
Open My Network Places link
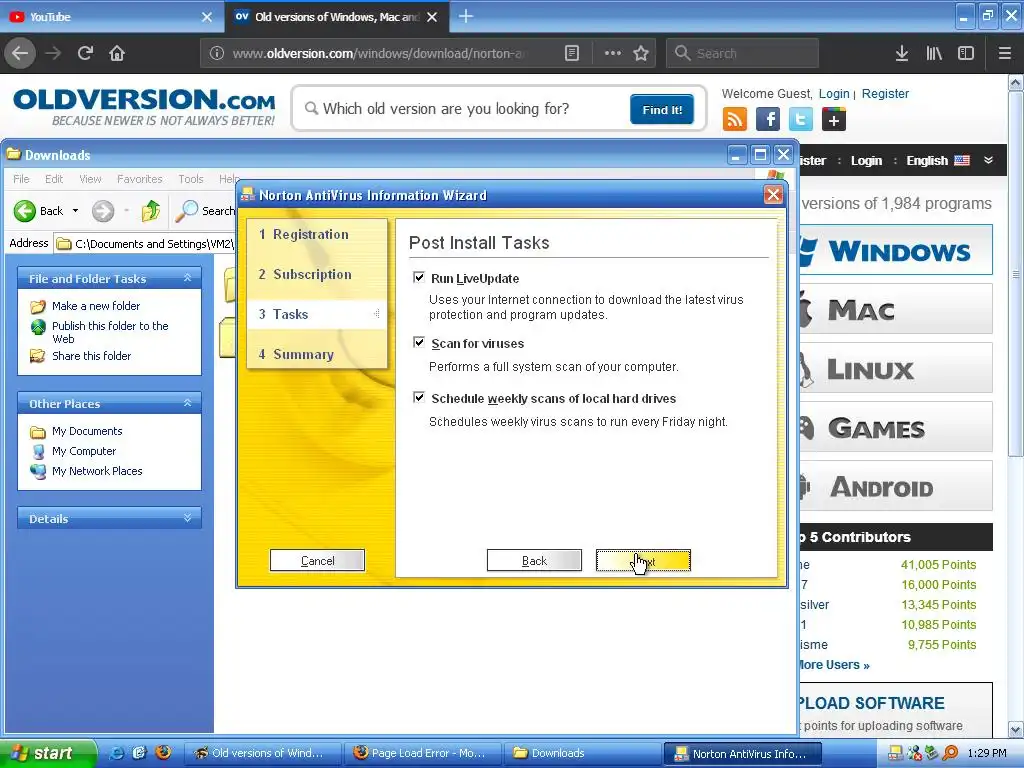click(97, 471)
